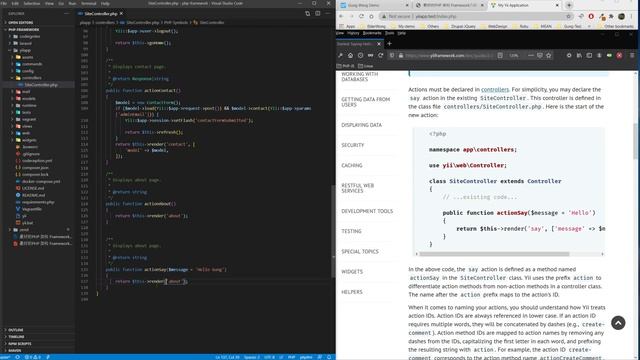Switch to the first Chrome tab (Demo)
640x360 pixels.
pos(375,5)
